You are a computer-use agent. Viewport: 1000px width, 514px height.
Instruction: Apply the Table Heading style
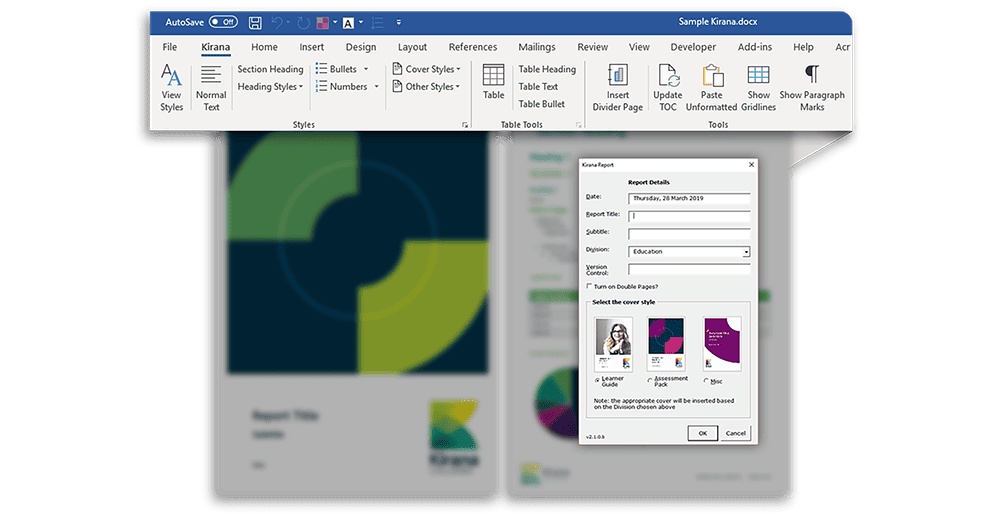pyautogui.click(x=547, y=69)
